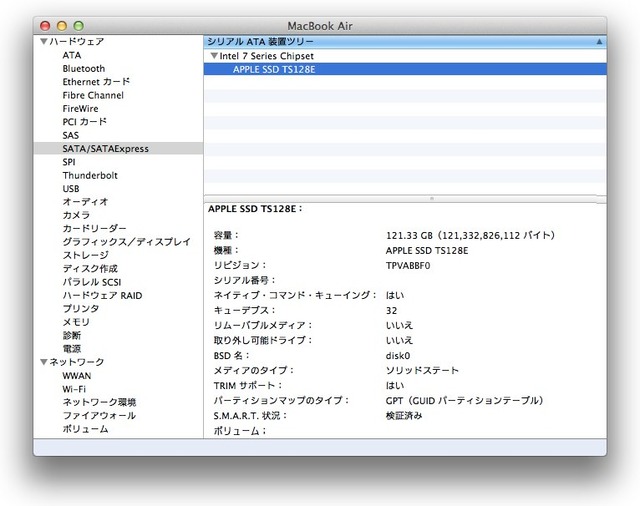Click the GPT partition map value

pos(464,401)
